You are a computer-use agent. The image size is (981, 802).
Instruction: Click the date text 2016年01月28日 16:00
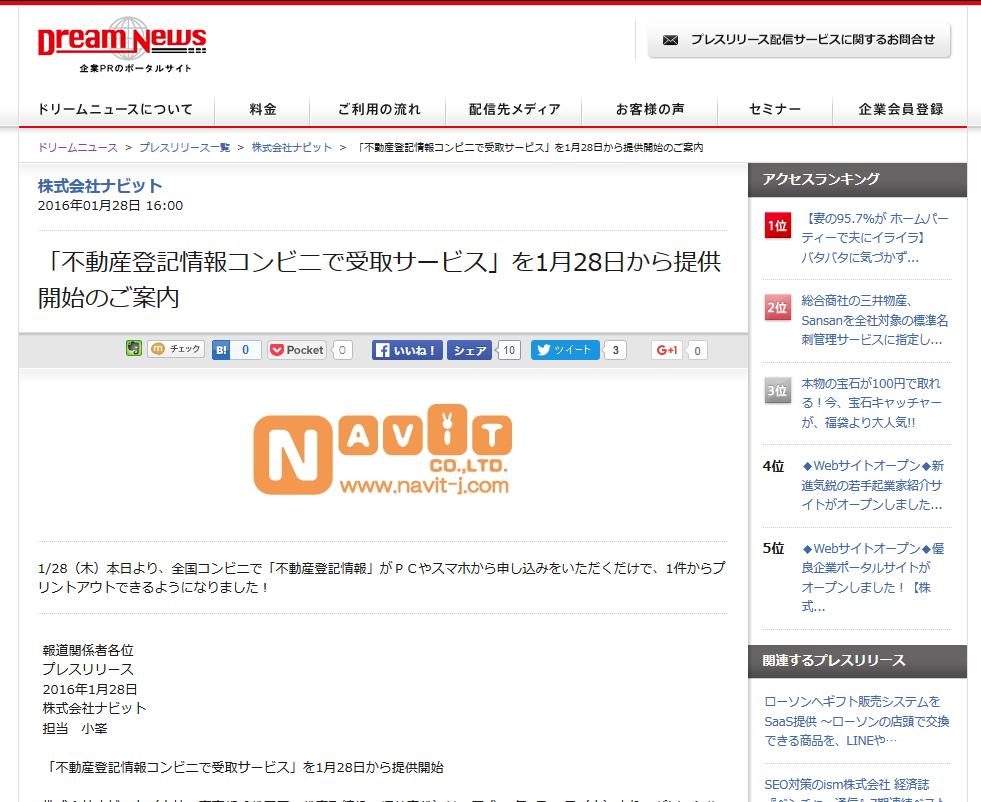110,206
